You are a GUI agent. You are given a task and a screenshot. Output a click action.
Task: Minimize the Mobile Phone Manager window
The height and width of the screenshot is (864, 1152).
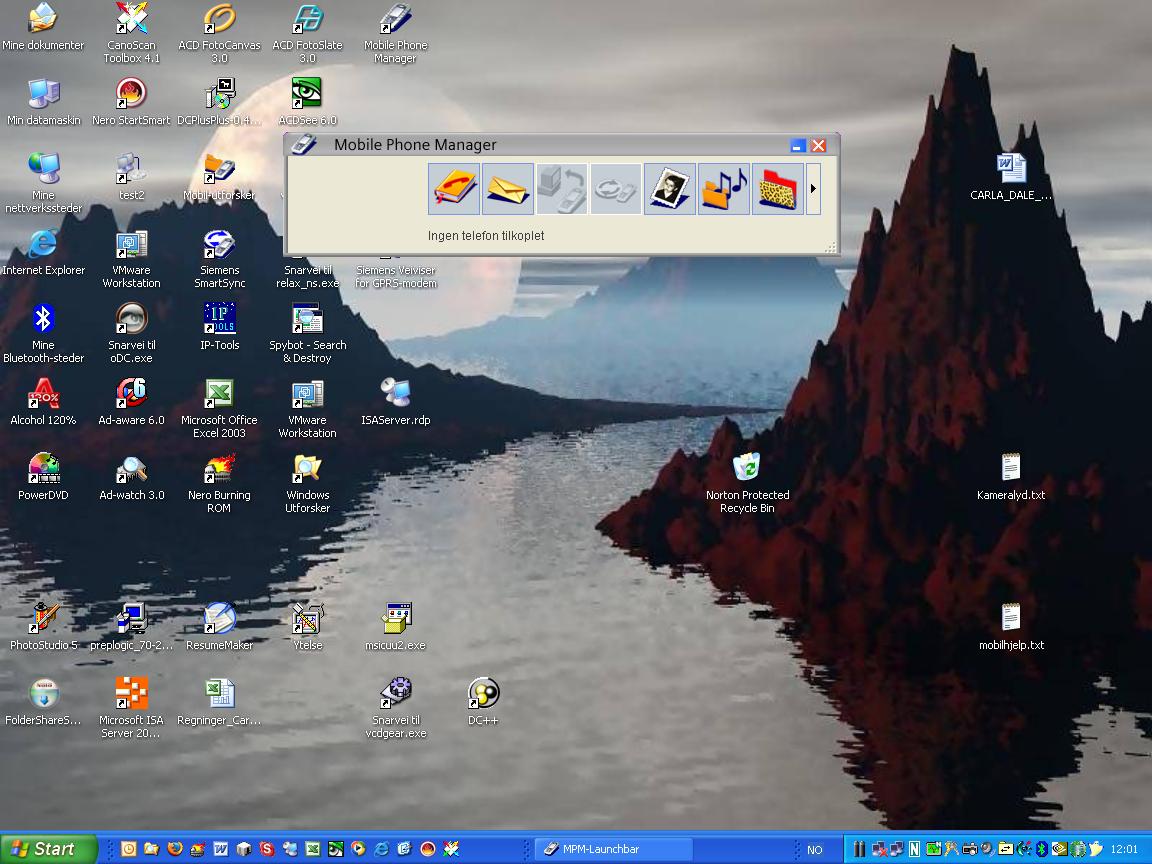tap(798, 145)
